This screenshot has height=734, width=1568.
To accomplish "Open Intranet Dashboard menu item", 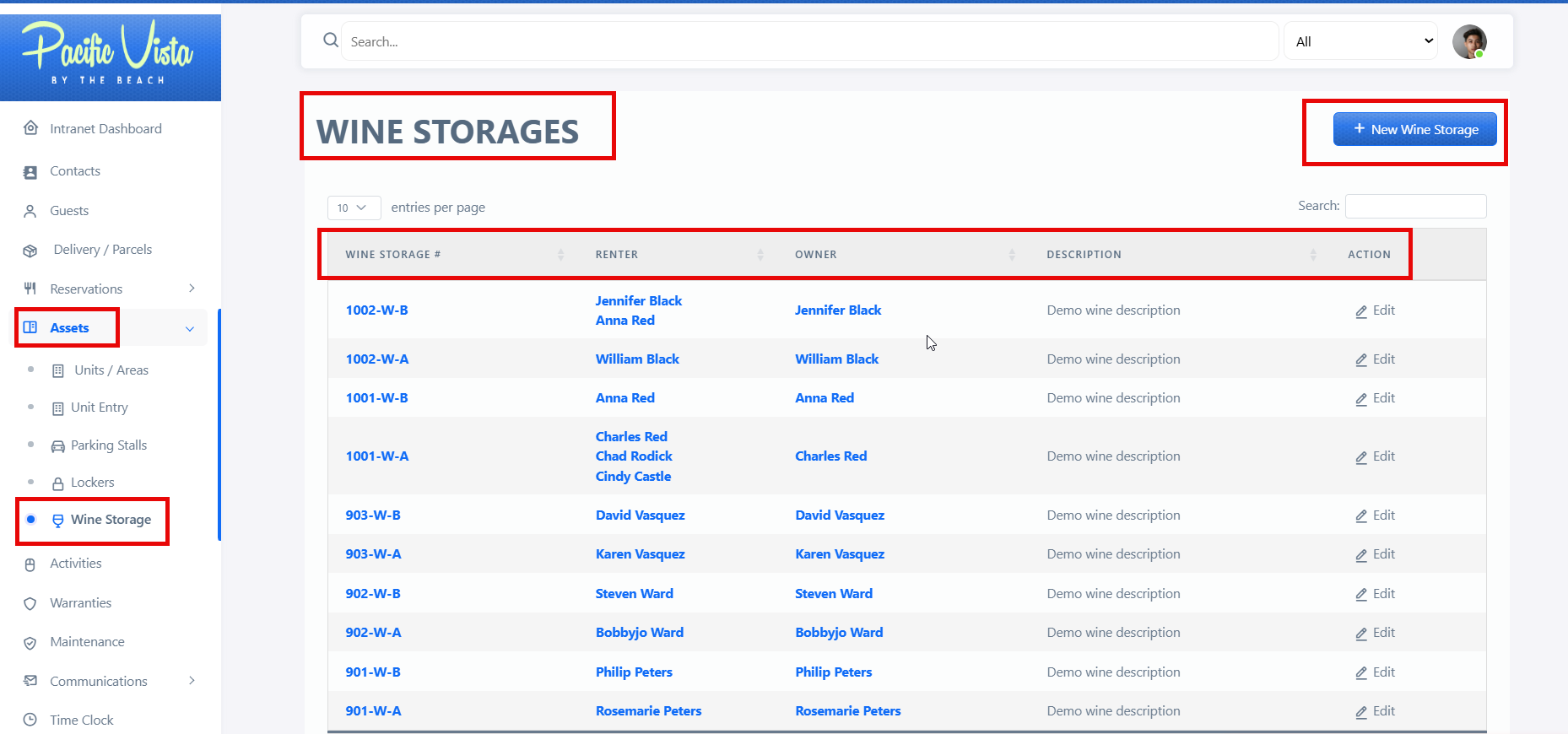I will (x=105, y=128).
